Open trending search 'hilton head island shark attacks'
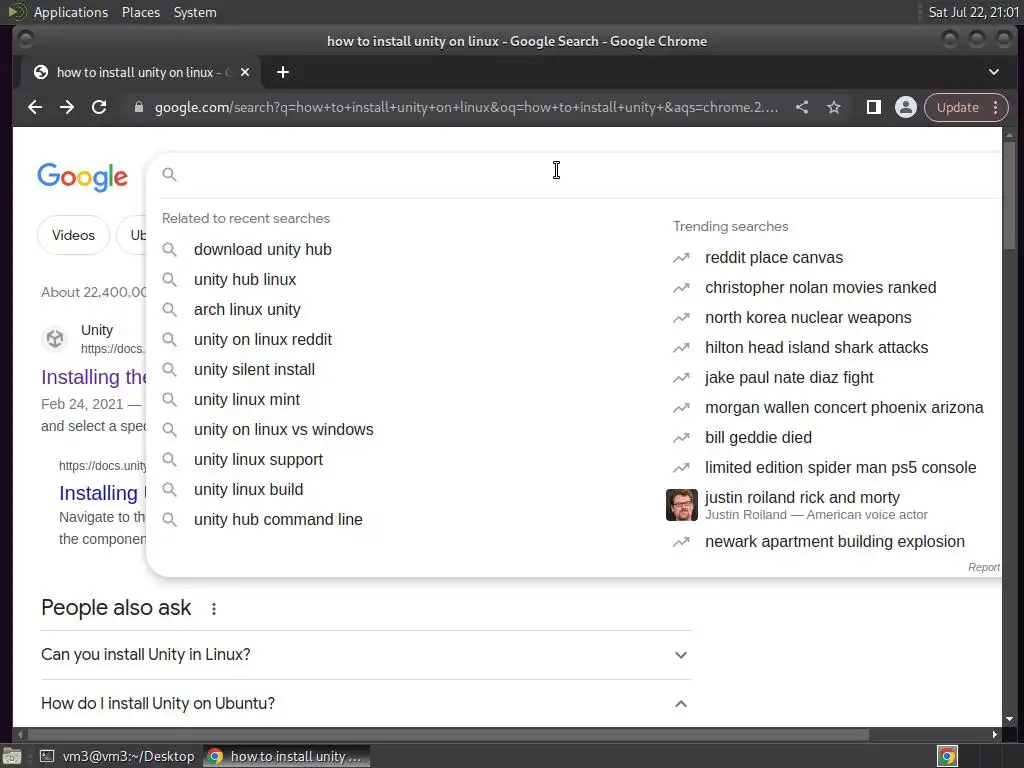Viewport: 1024px width, 768px height. 816,347
